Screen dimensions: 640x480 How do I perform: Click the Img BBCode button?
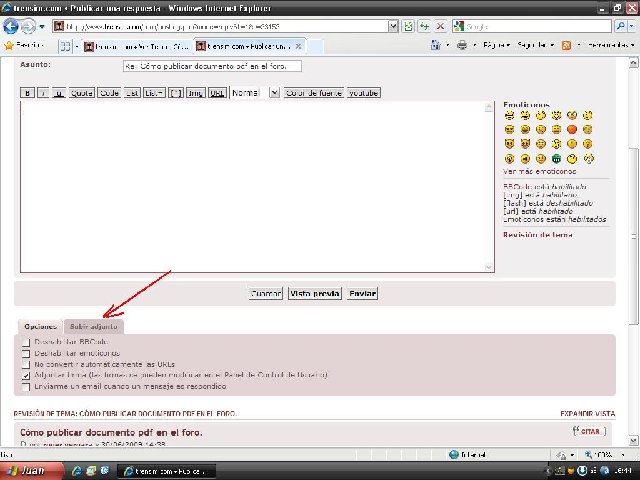195,92
